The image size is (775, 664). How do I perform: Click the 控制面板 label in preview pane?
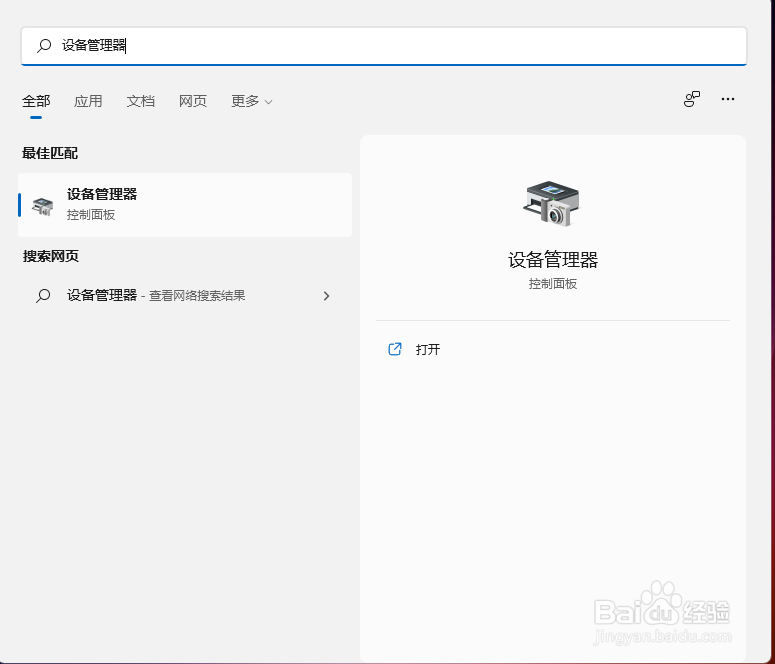pos(553,284)
